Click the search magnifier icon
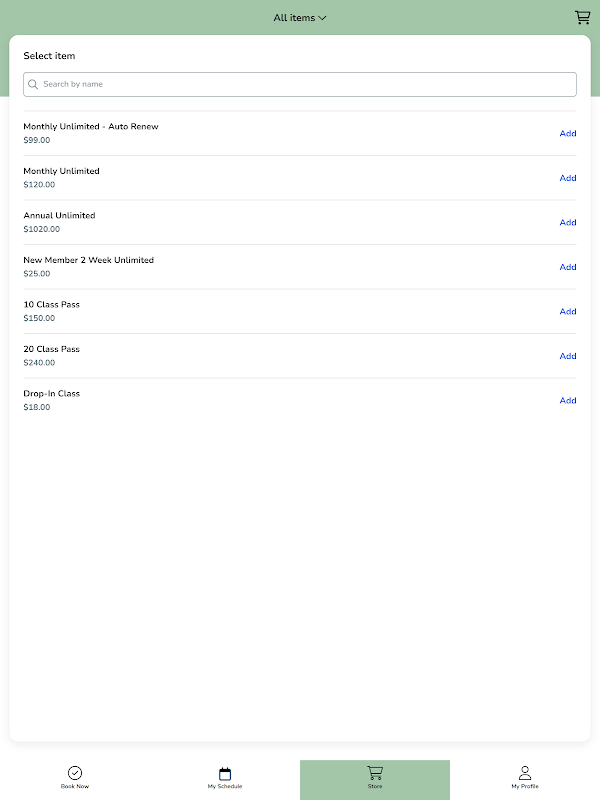 (x=34, y=85)
